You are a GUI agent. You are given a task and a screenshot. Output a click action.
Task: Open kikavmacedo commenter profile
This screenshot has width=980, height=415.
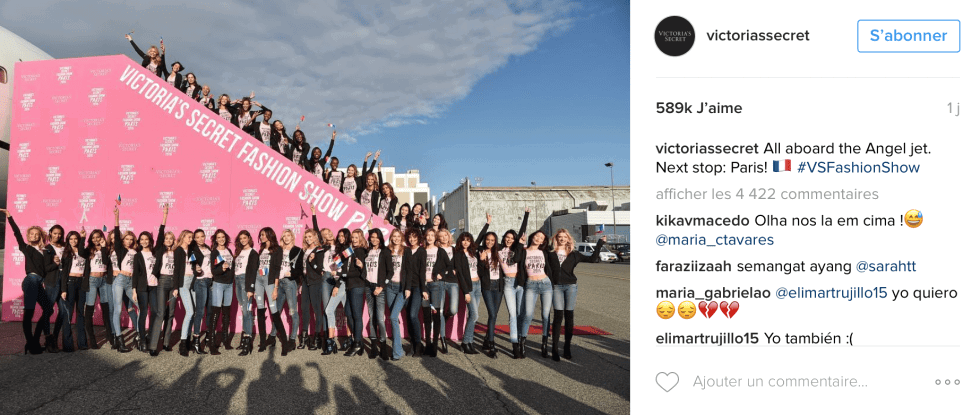(702, 221)
